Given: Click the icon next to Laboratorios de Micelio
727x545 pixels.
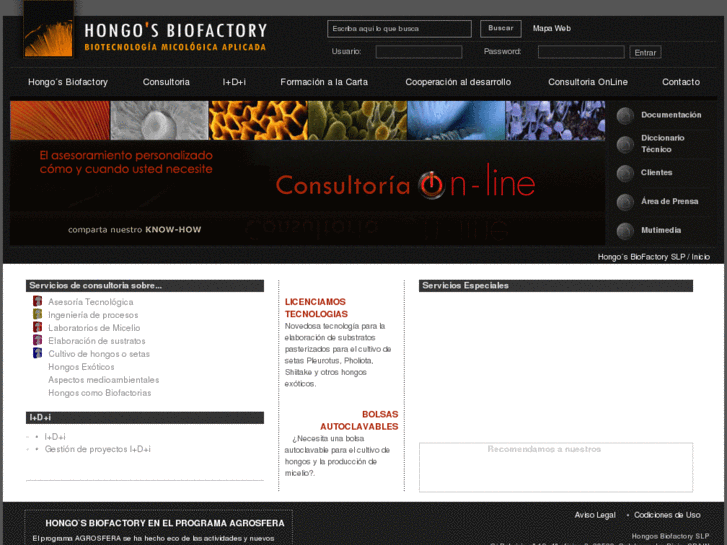Looking at the screenshot, I should [x=38, y=327].
